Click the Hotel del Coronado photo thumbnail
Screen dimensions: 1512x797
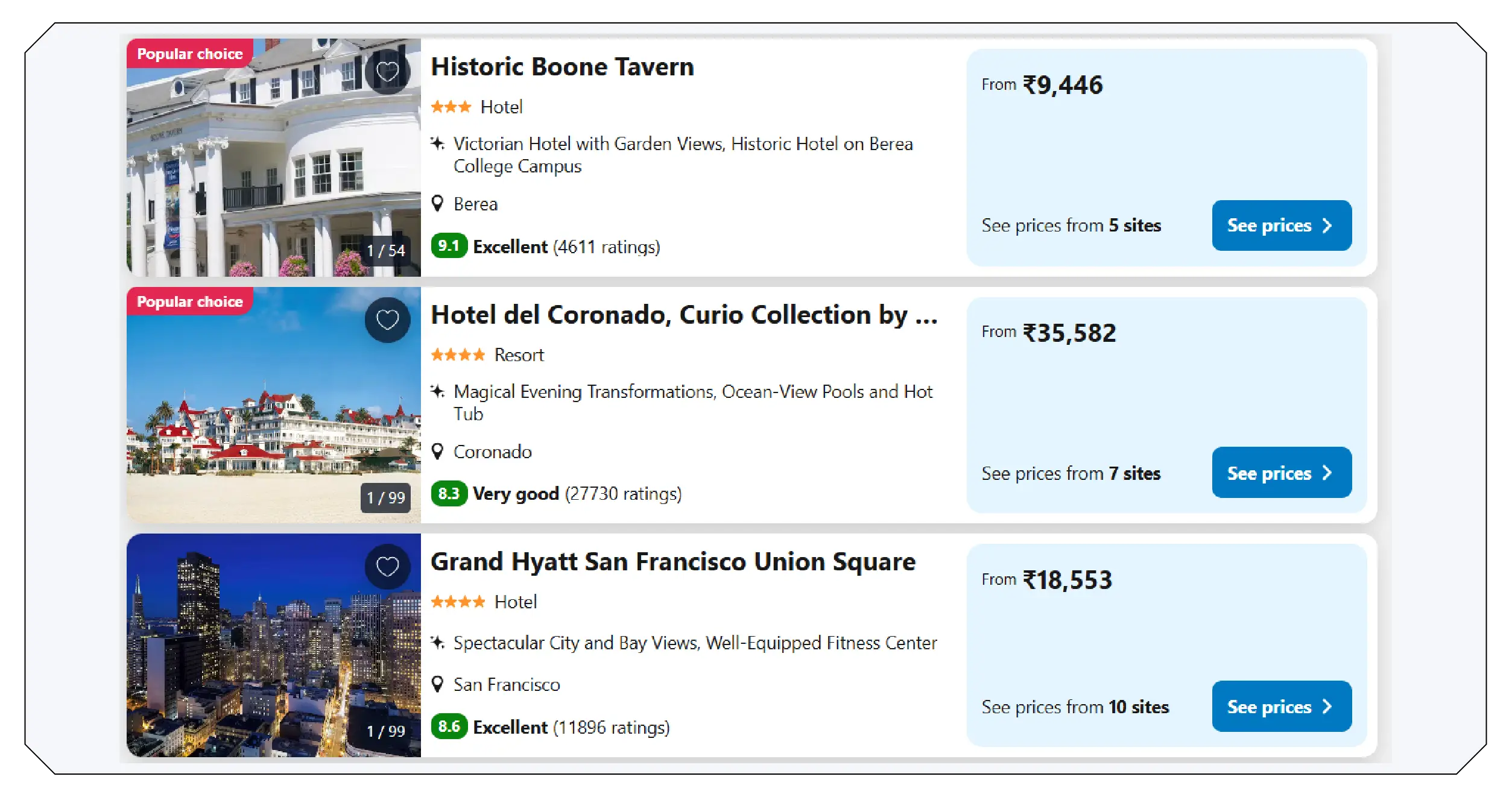pos(271,404)
